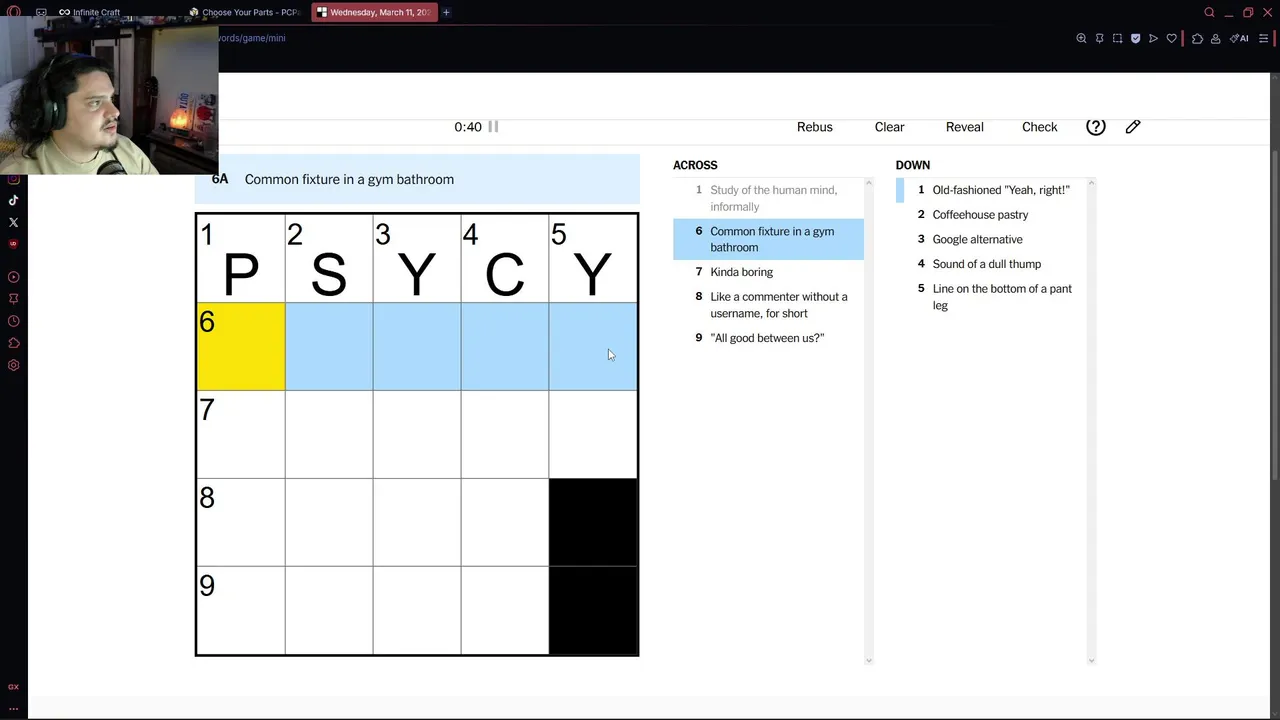Viewport: 1280px width, 720px height.
Task: Select grid cell 3 containing the first letter Y
Action: tap(417, 259)
